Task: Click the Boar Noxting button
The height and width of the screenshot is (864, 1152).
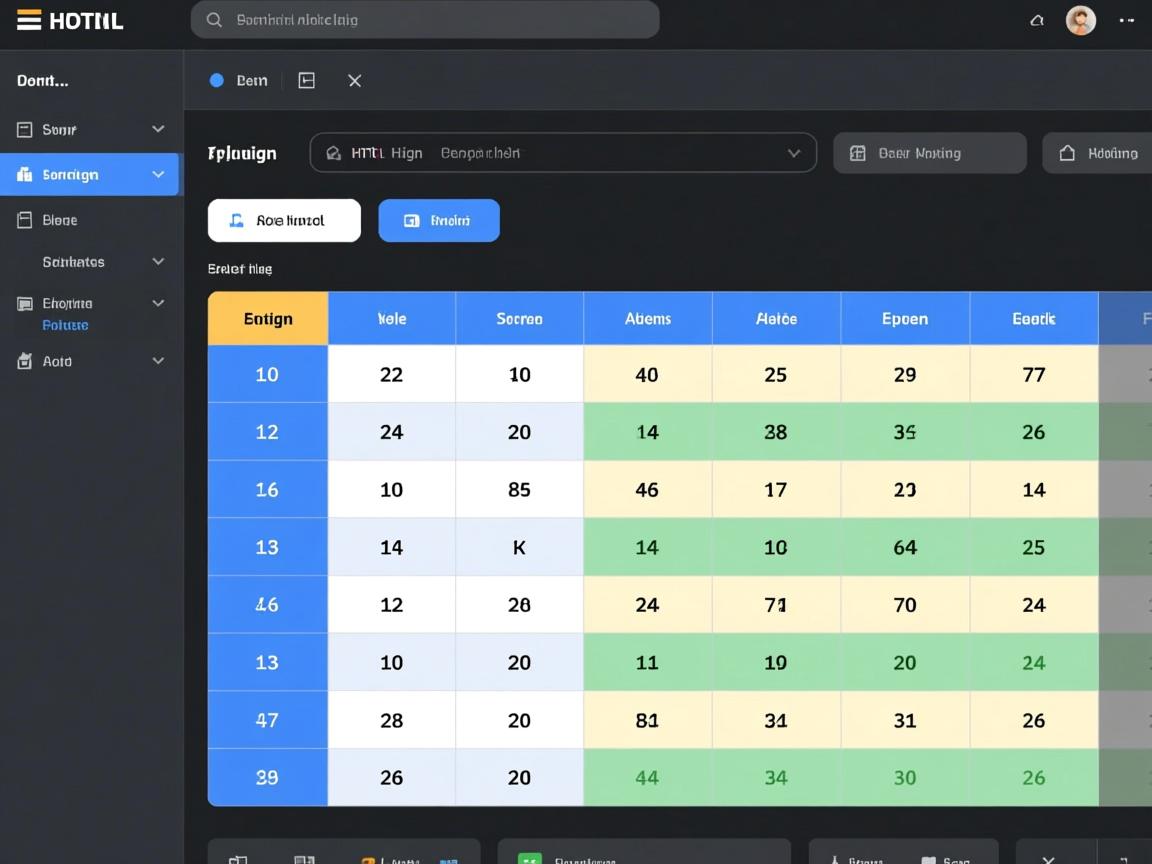Action: pyautogui.click(x=929, y=153)
